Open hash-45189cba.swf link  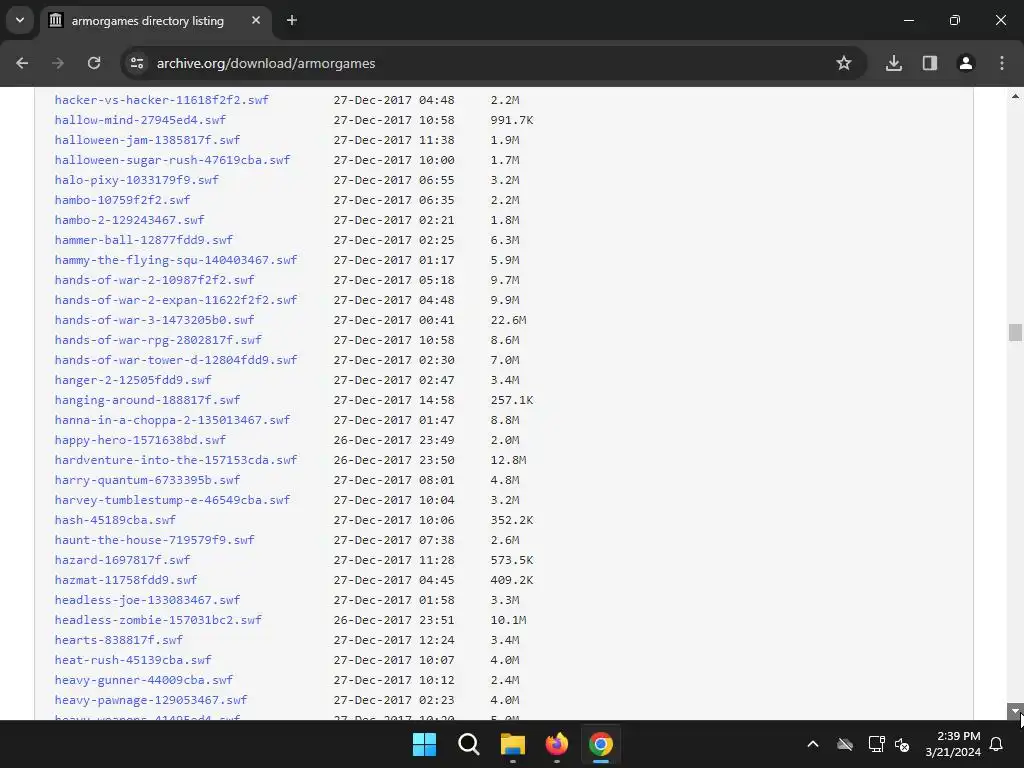coord(115,520)
